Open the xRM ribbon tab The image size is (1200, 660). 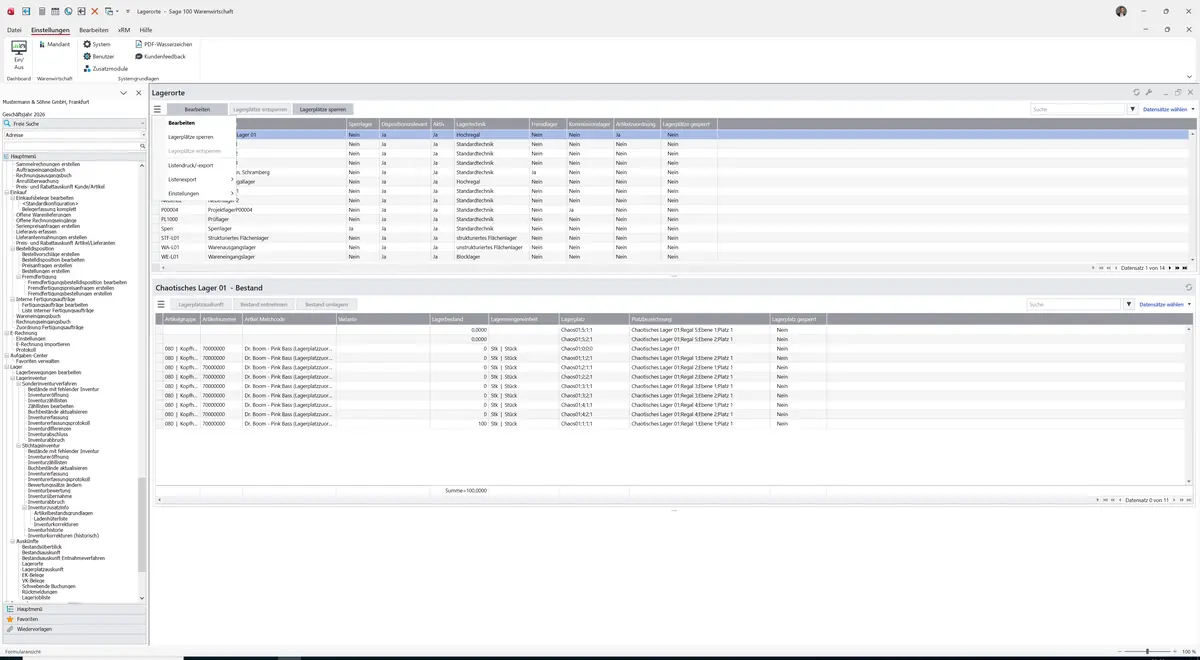[124, 30]
